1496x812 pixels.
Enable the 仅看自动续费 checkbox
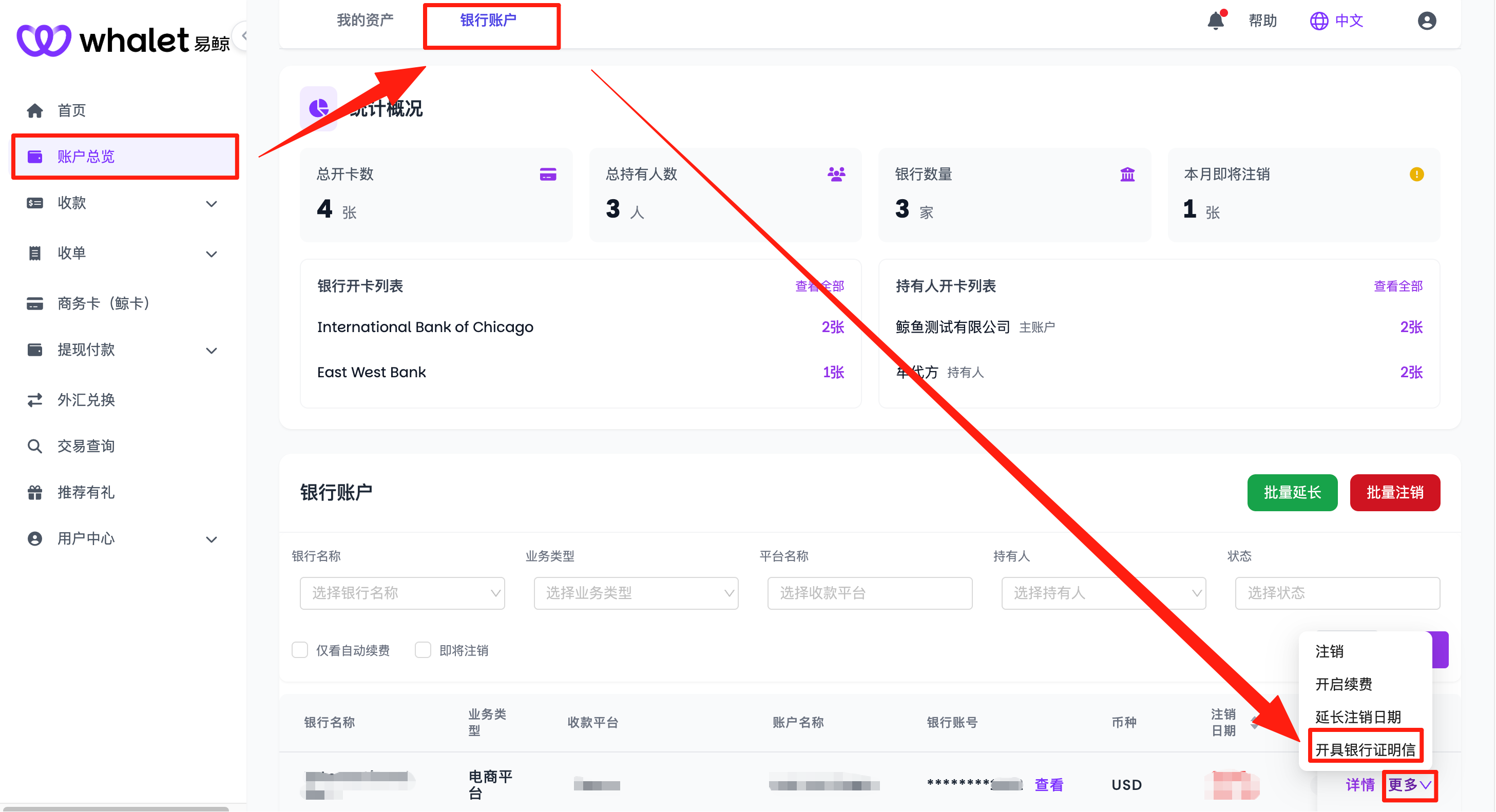(300, 650)
